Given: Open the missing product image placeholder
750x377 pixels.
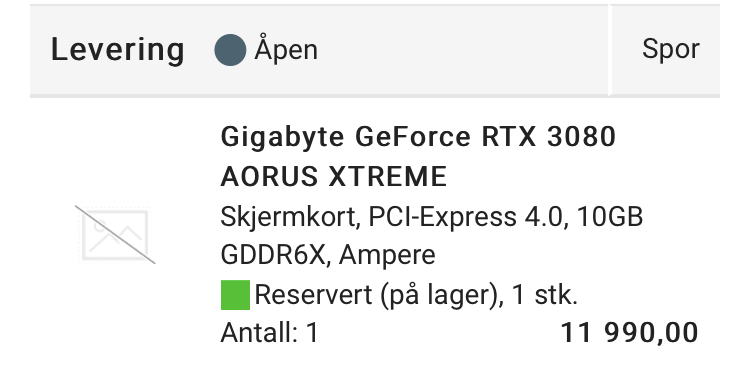Looking at the screenshot, I should [x=115, y=234].
